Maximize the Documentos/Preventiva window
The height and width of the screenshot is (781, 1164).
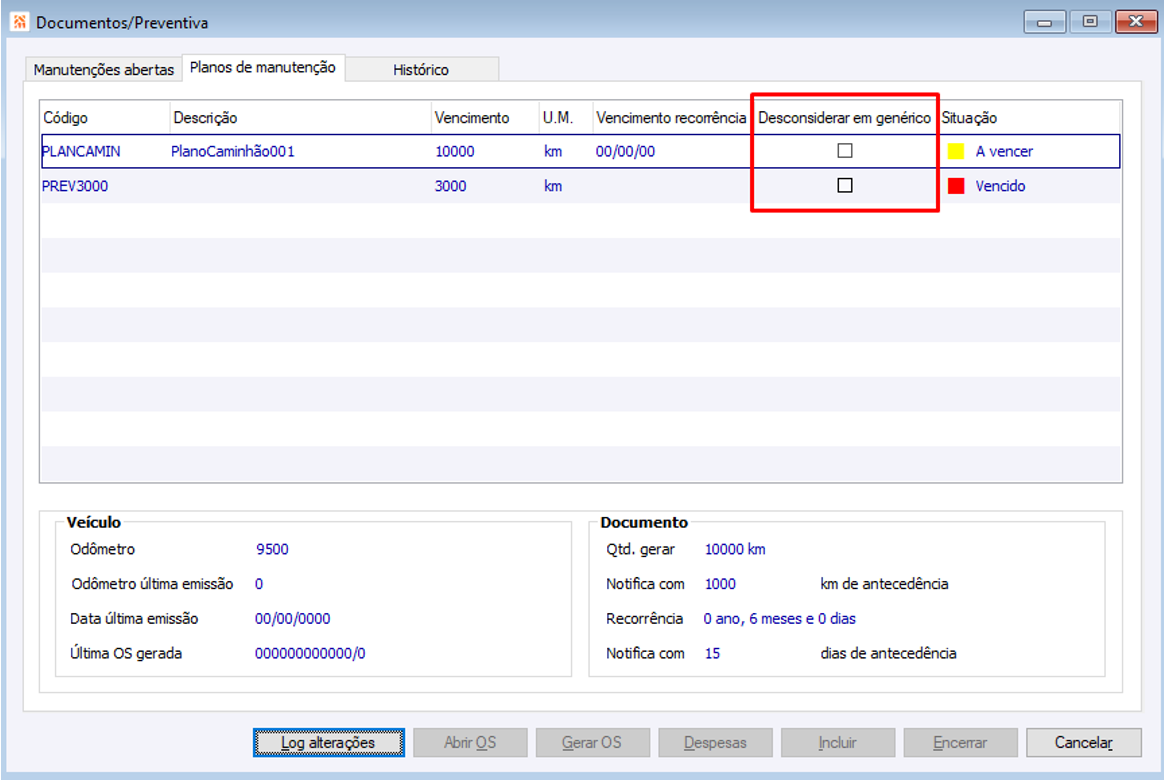[x=1090, y=22]
